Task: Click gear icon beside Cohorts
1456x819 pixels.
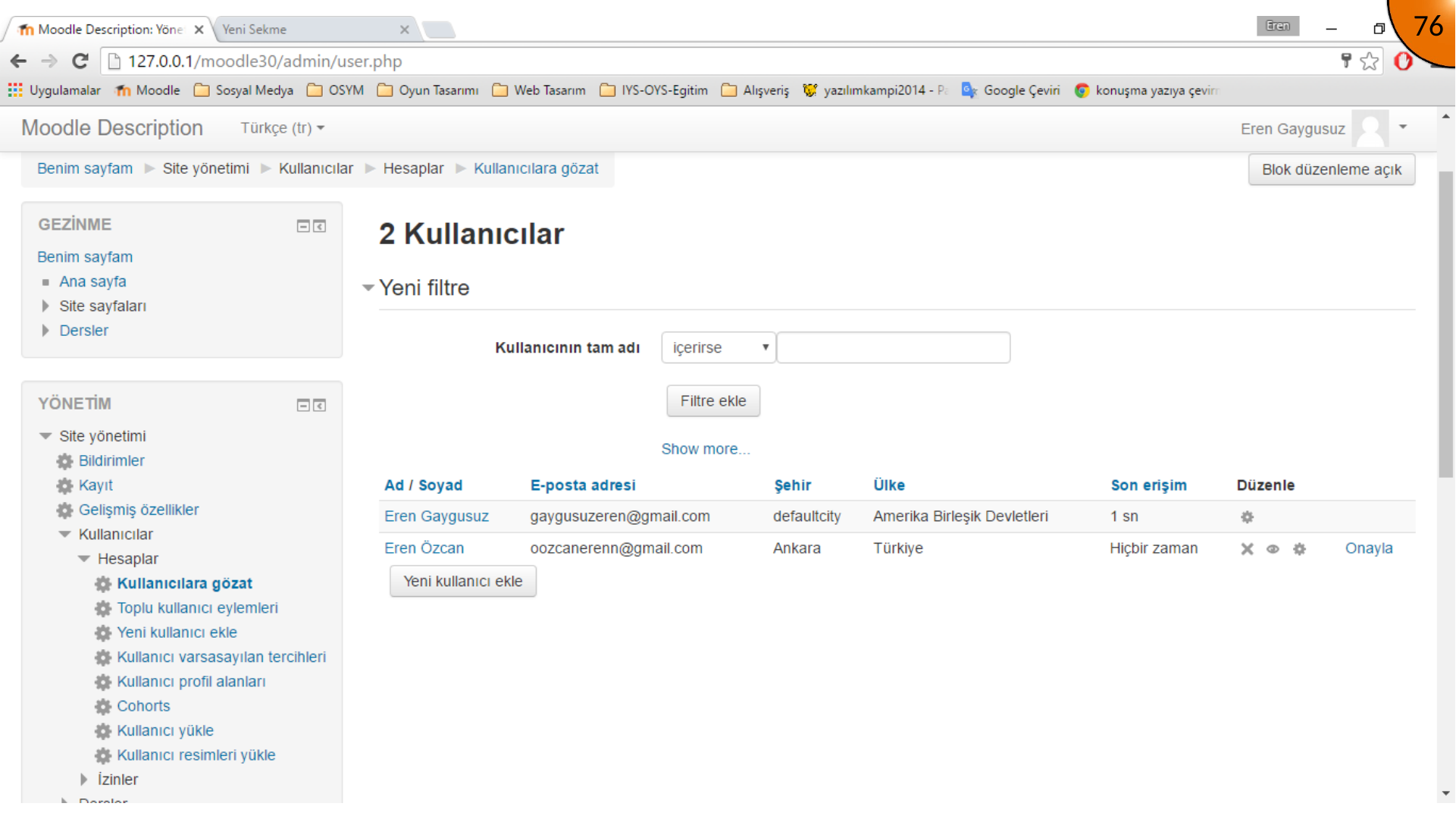Action: point(103,707)
